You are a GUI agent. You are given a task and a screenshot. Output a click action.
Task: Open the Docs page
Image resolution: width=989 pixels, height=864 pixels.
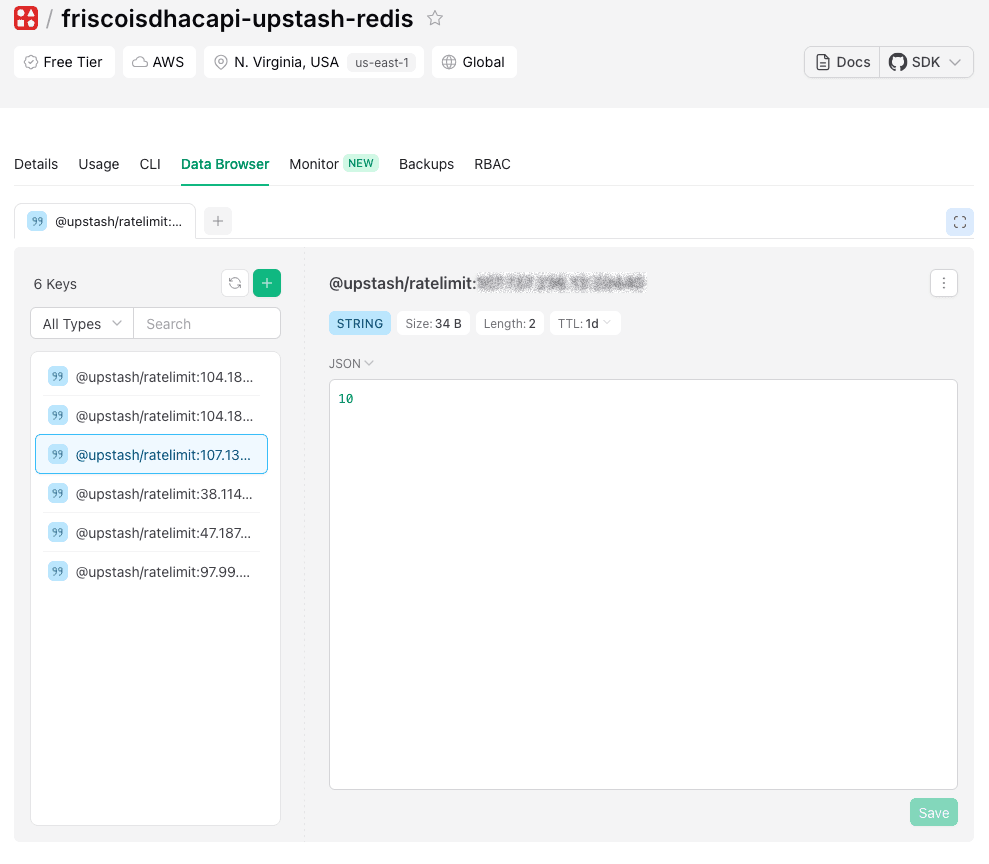coord(841,61)
